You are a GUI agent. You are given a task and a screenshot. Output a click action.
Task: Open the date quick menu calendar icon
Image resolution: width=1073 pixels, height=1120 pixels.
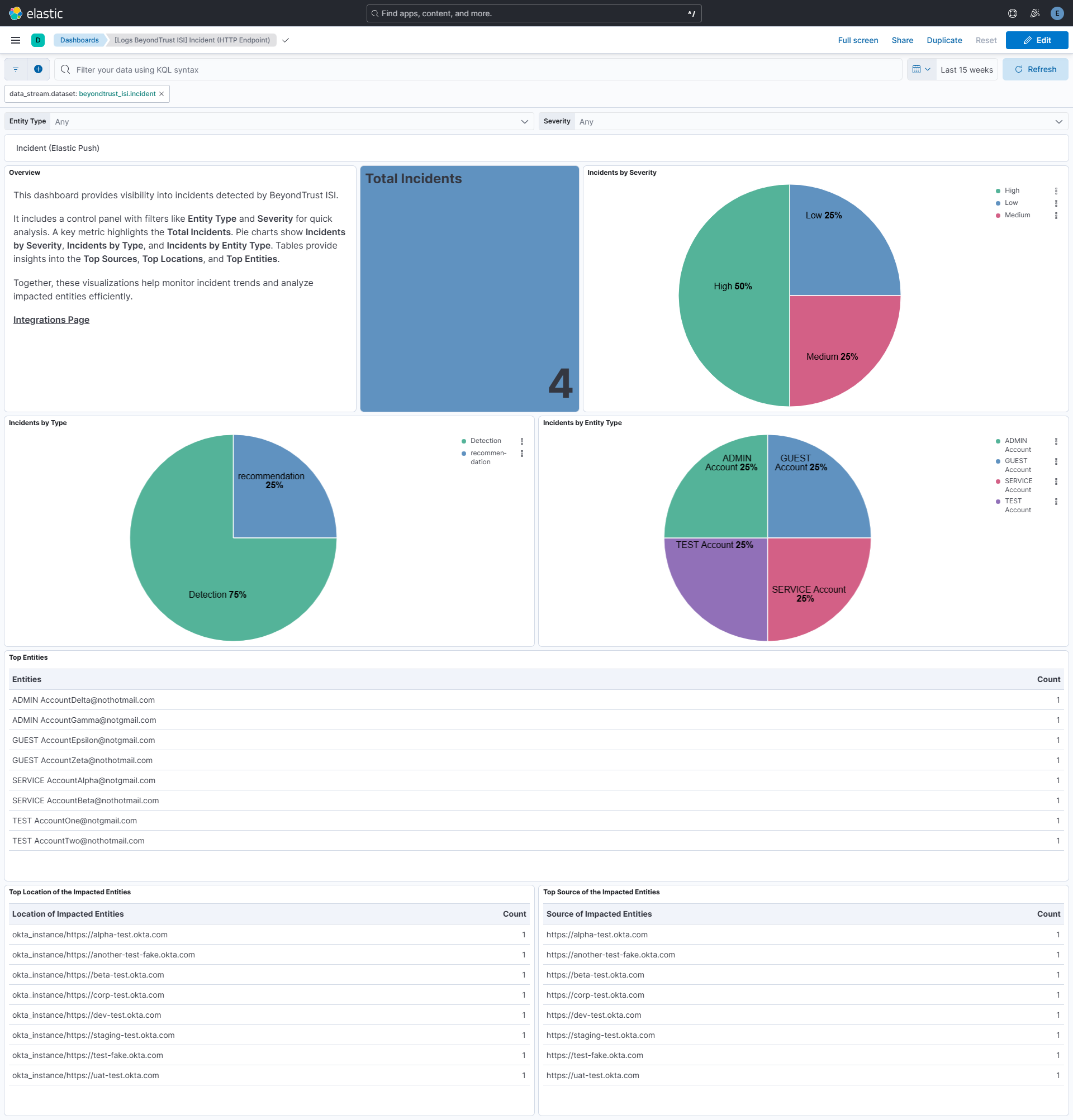[921, 69]
